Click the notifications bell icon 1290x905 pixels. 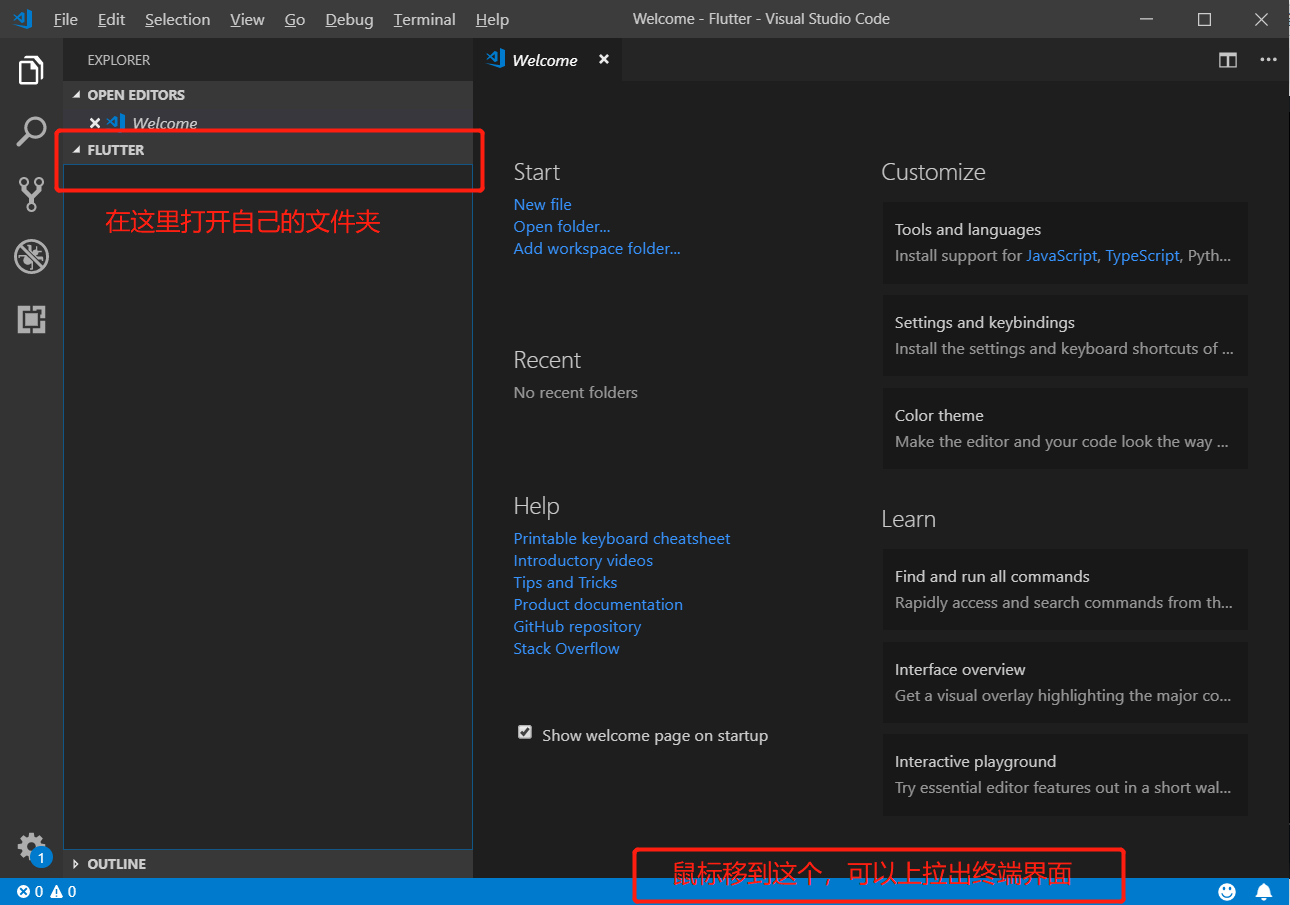[x=1264, y=892]
